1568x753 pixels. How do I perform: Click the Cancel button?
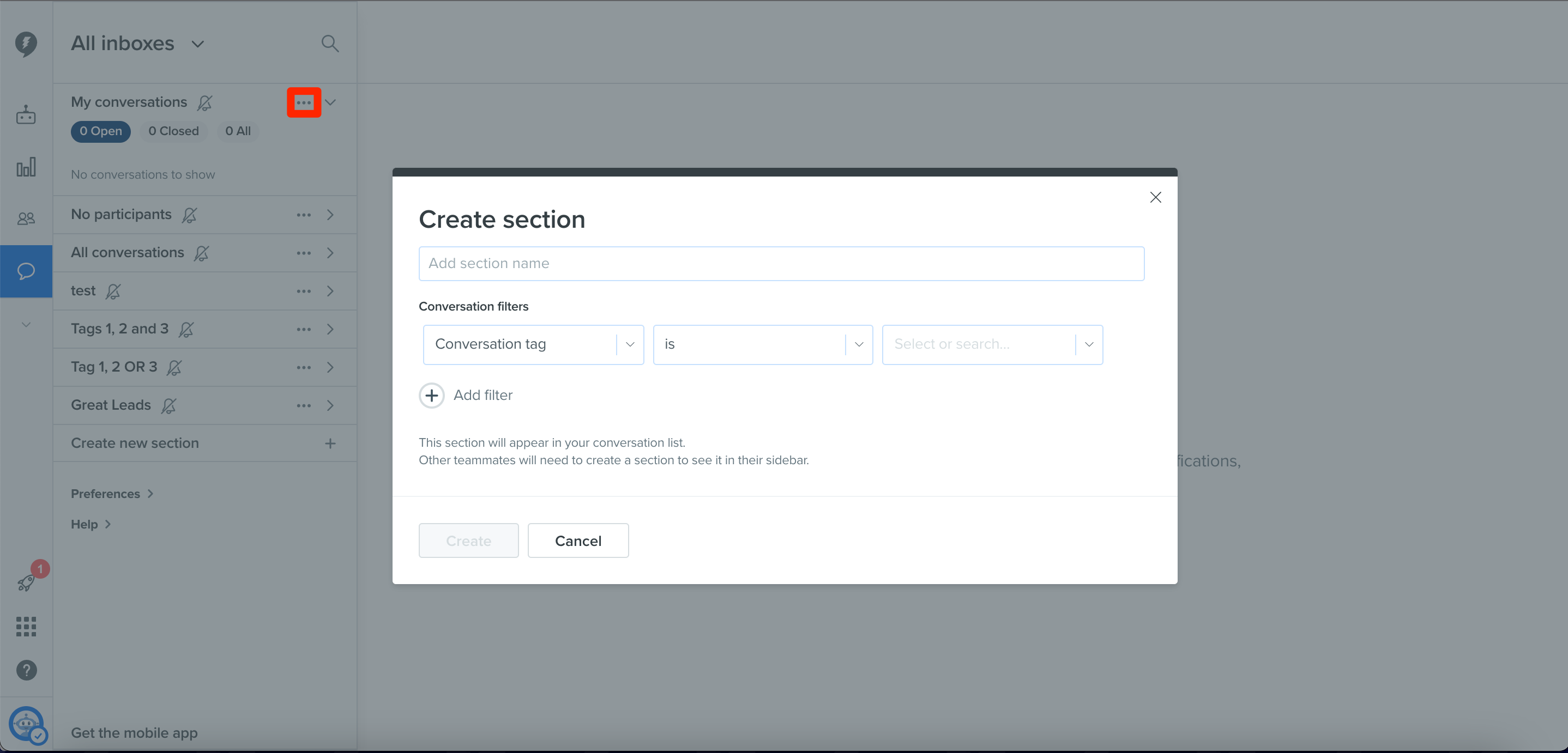point(578,540)
